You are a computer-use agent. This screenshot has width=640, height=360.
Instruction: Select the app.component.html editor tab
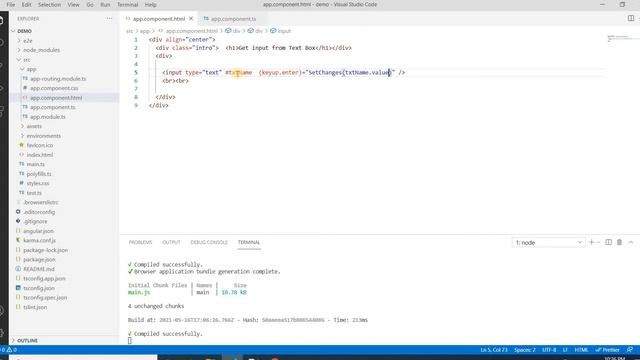pyautogui.click(x=158, y=19)
